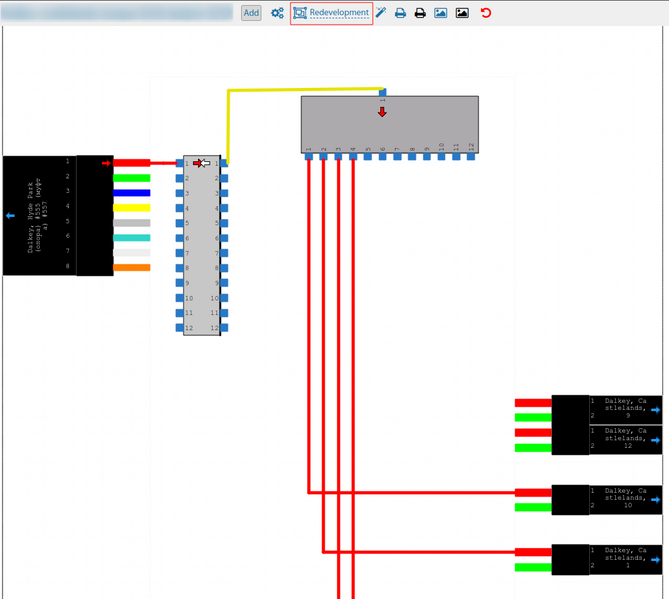The width and height of the screenshot is (669, 599).
Task: Click the black image export icon
Action: [461, 13]
